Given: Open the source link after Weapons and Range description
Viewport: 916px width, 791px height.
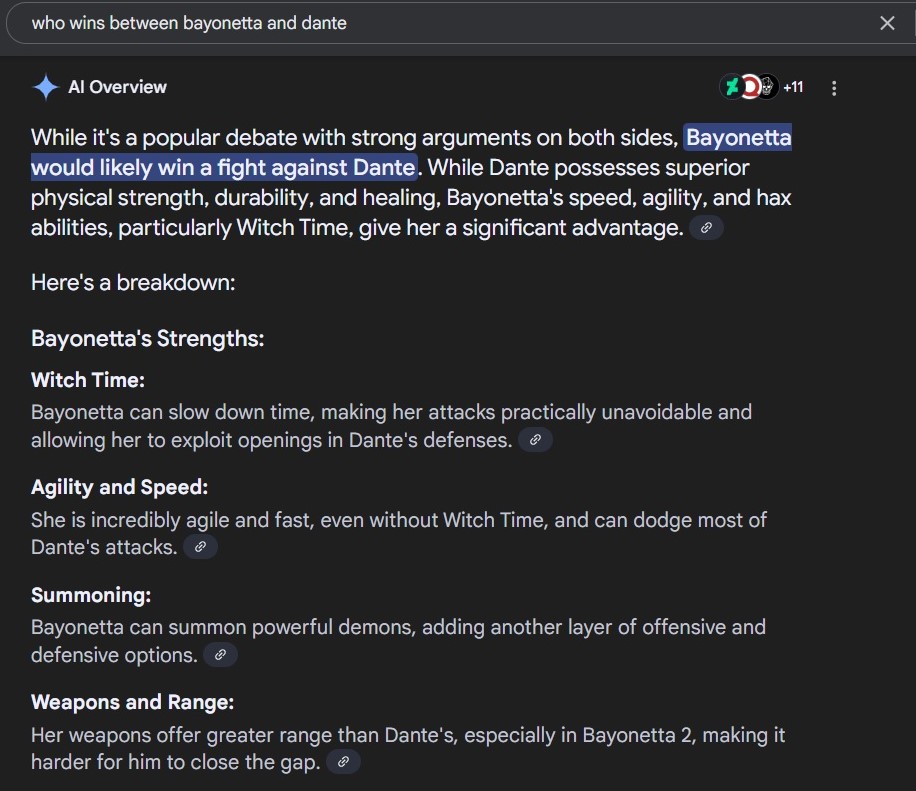Looking at the screenshot, I should (343, 762).
